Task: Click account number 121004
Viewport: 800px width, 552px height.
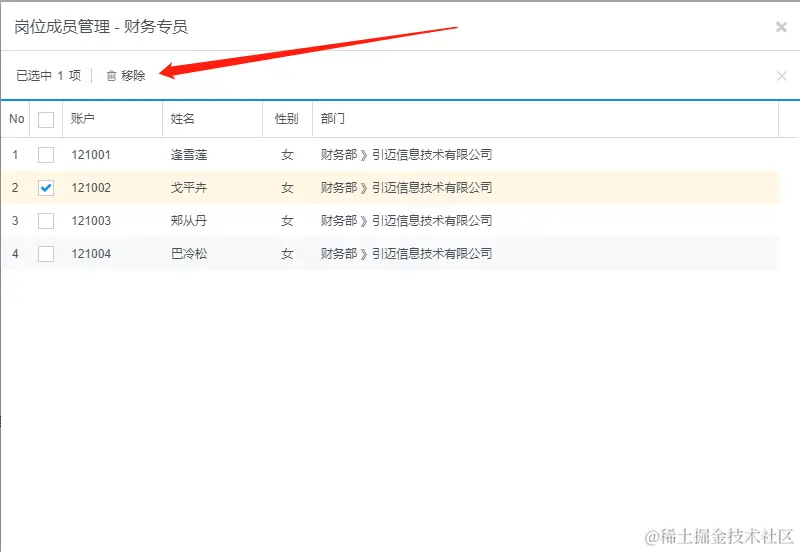Action: 91,254
